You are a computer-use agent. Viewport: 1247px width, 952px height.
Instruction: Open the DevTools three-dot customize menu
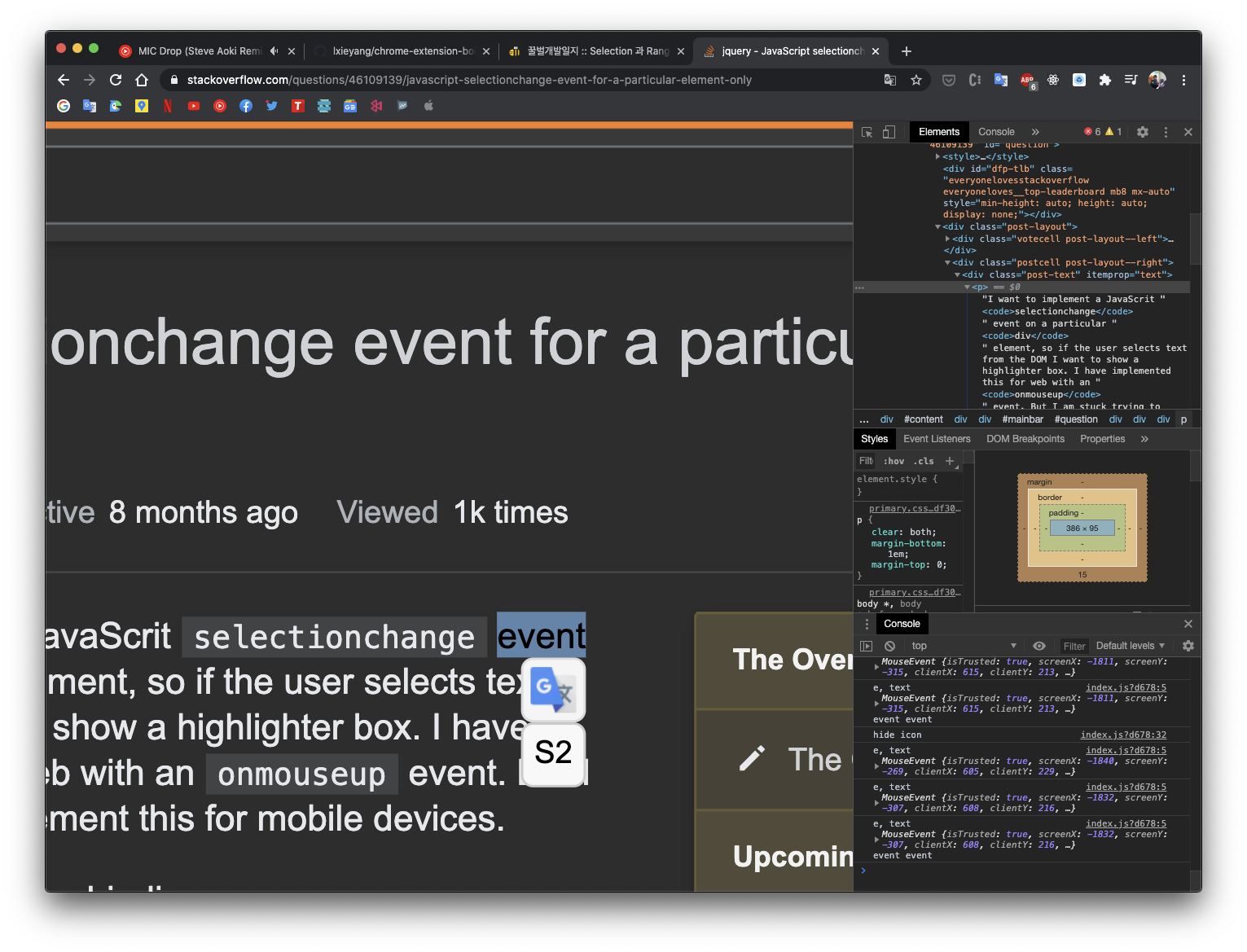point(1166,132)
